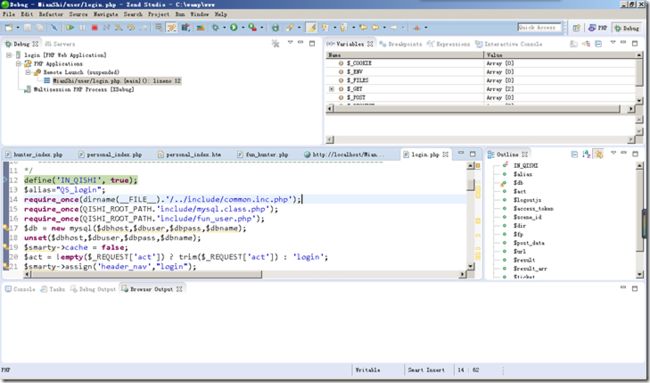Open the fun_hunter.php editor tab

pyautogui.click(x=262, y=155)
